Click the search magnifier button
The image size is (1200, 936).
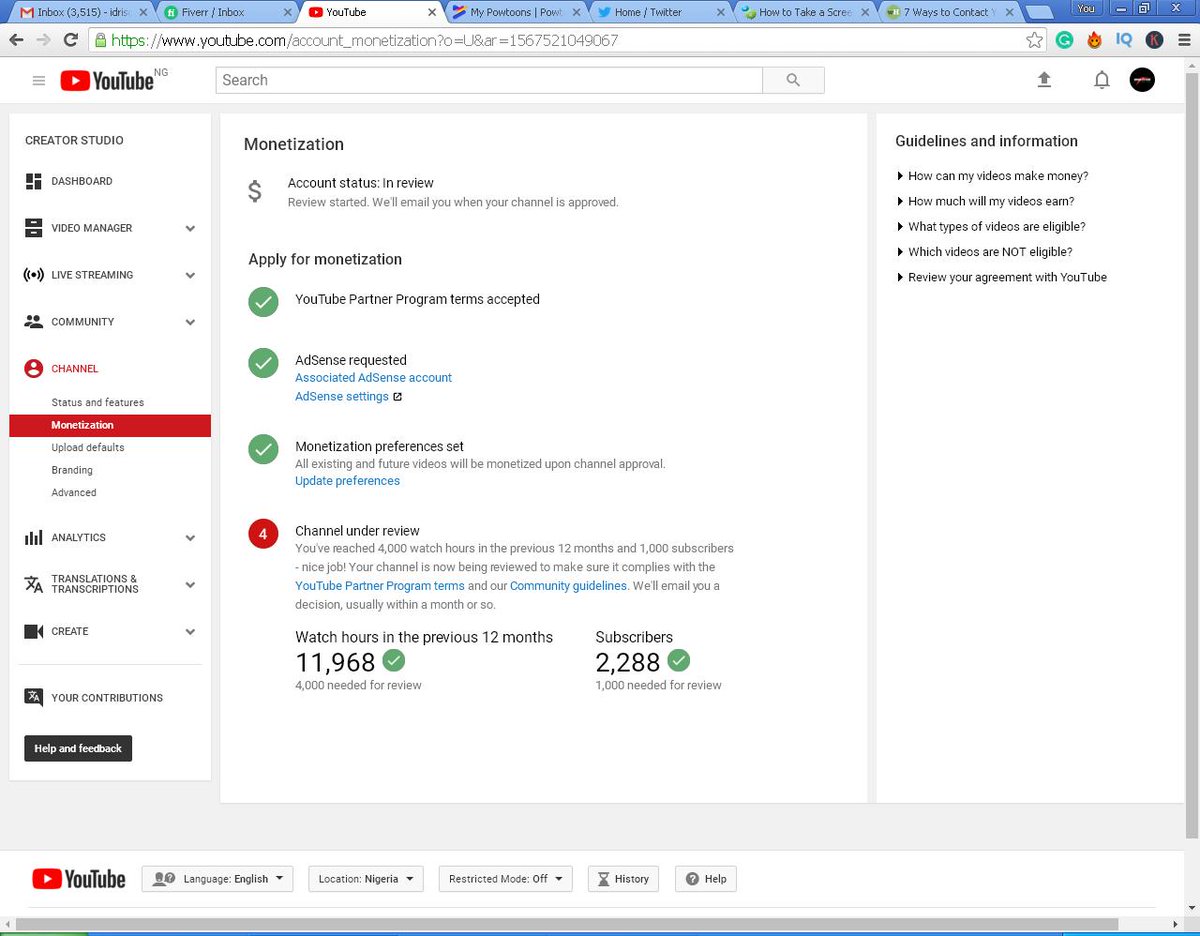pyautogui.click(x=793, y=80)
